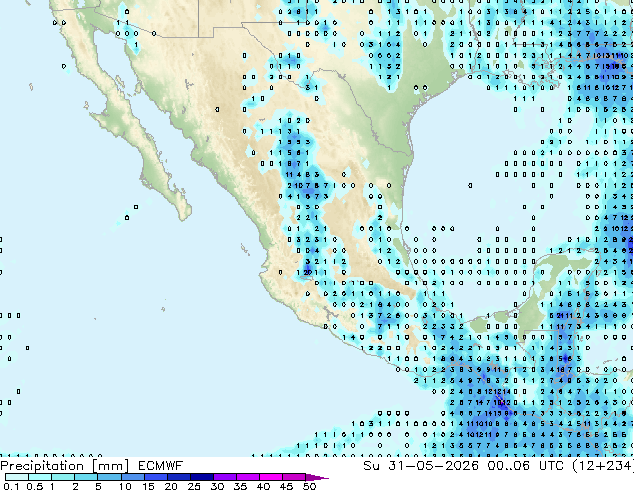Click the legend scale label '45'
634x490 pixels.
(286, 486)
